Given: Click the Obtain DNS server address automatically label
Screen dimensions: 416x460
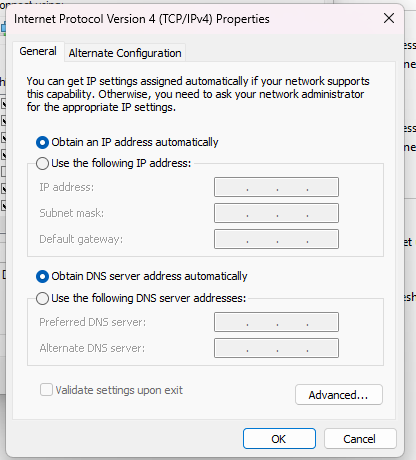Looking at the screenshot, I should pos(149,276).
